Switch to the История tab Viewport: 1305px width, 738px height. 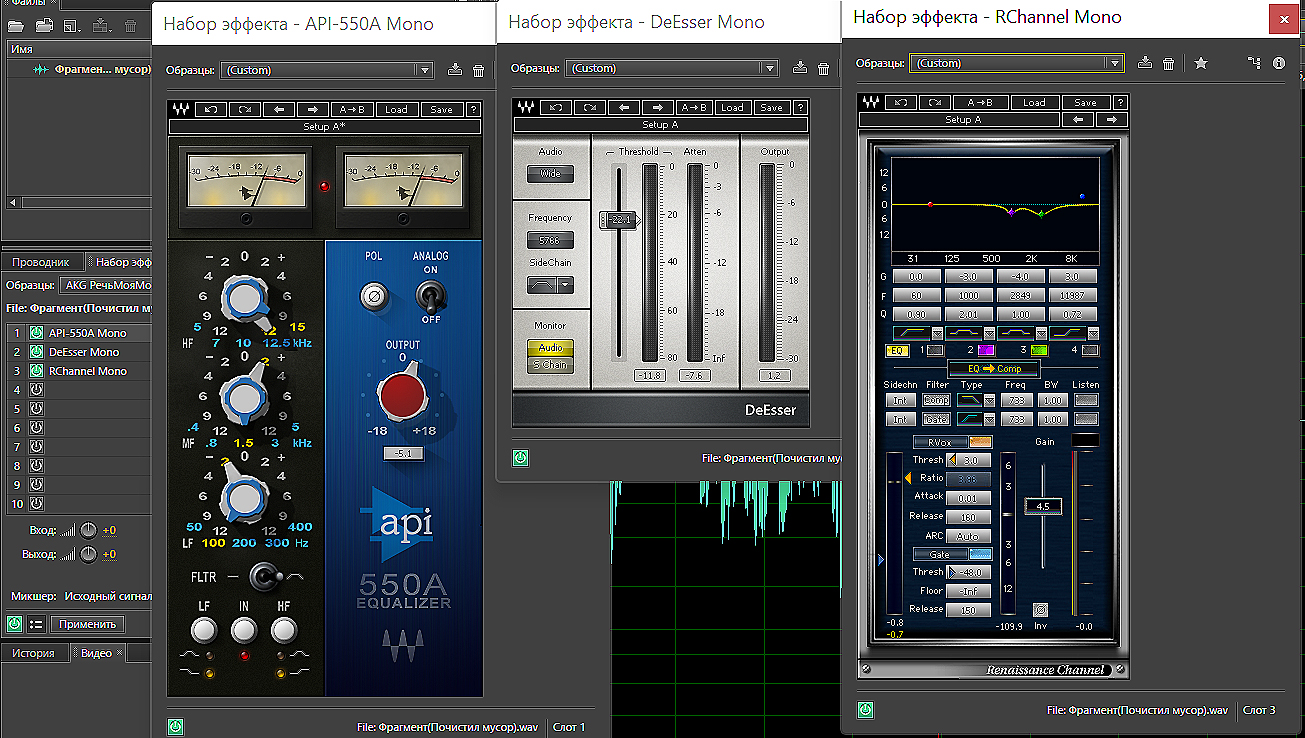33,653
